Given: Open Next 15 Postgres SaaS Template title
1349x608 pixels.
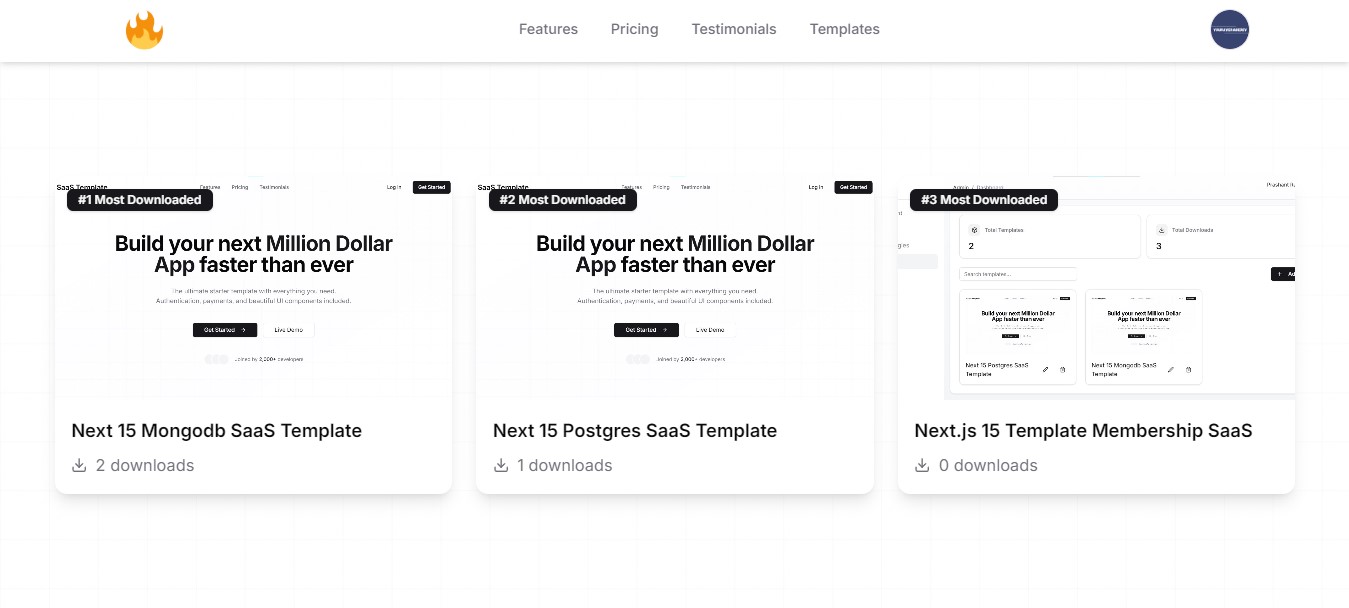Looking at the screenshot, I should click(x=634, y=431).
